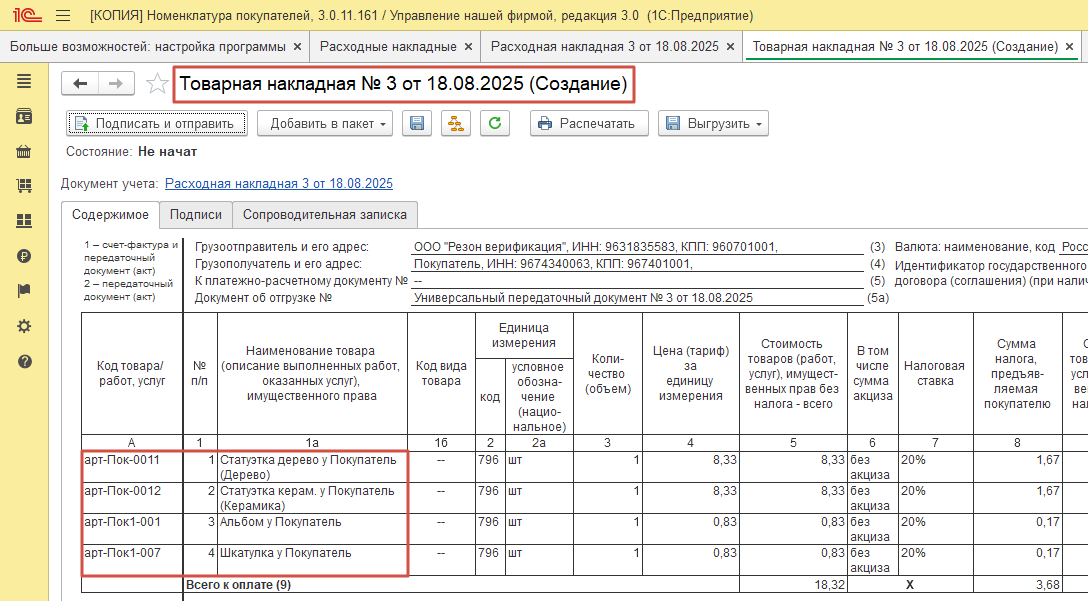Open the Подписи tab
Image resolution: width=1088 pixels, height=601 pixels.
(x=196, y=214)
